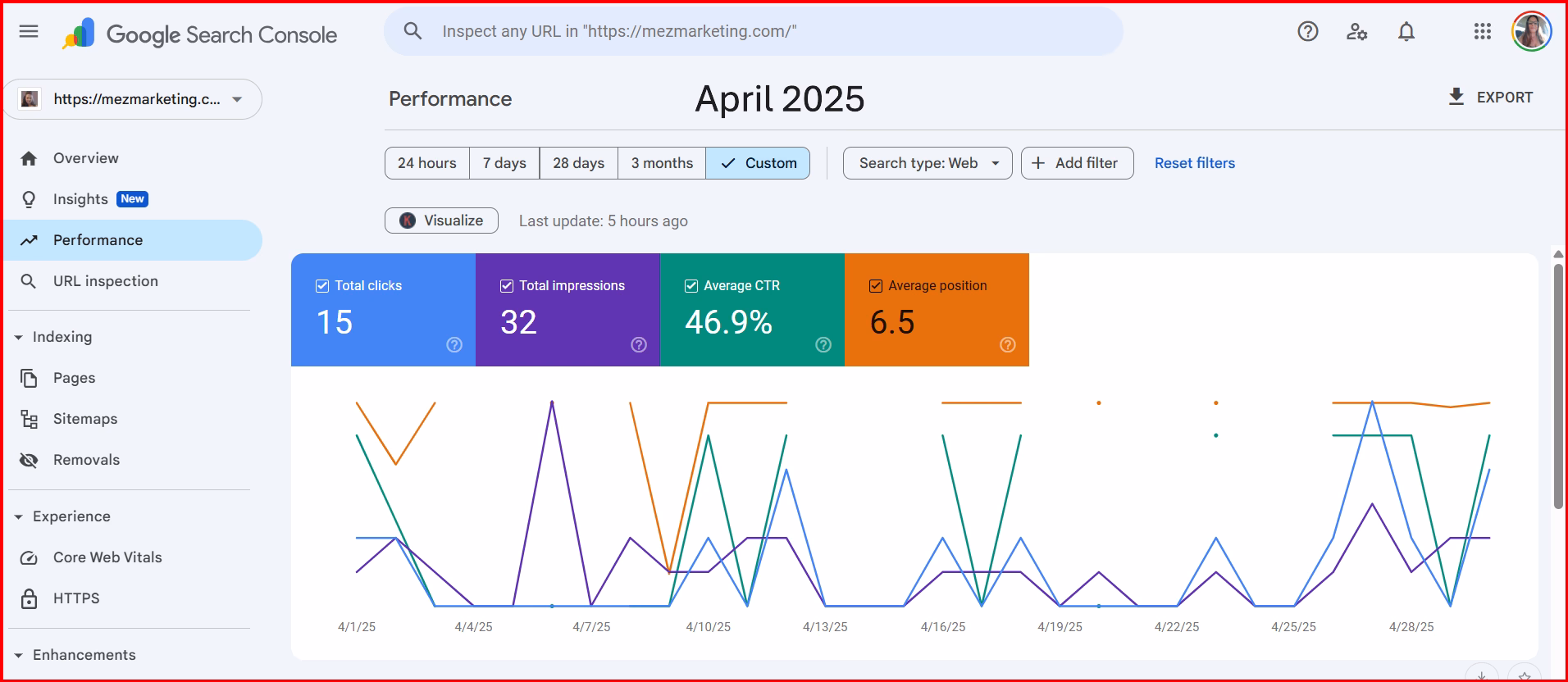Viewport: 1568px width, 682px height.
Task: Focus the Inspect any URL search field
Action: pos(754,31)
